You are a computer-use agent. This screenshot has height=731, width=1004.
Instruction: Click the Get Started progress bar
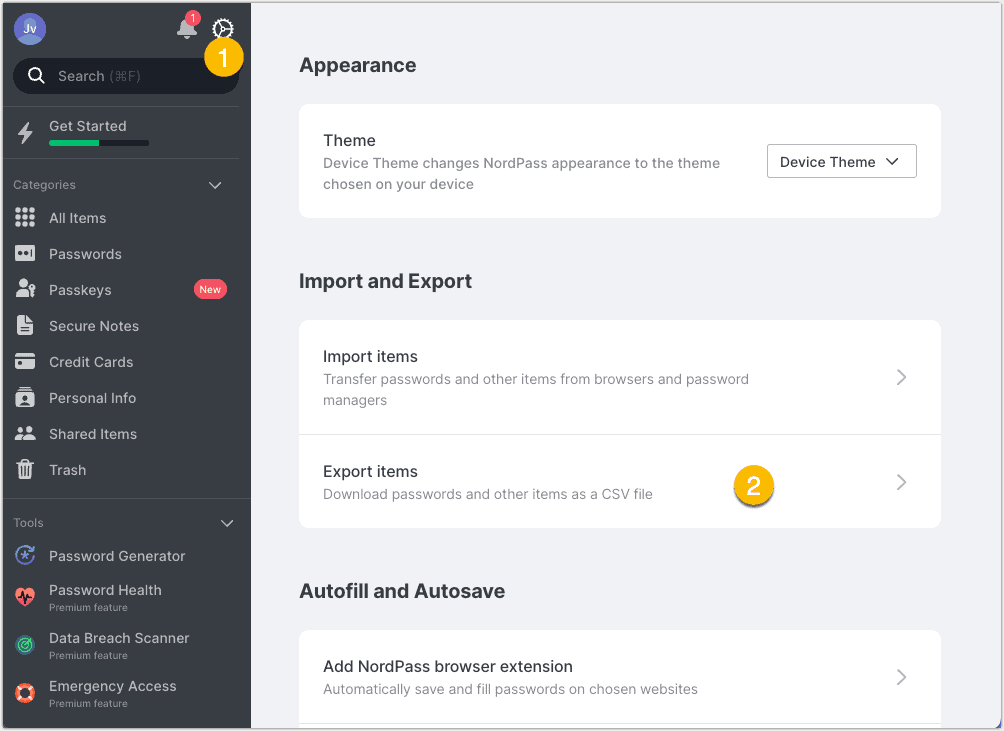[99, 143]
